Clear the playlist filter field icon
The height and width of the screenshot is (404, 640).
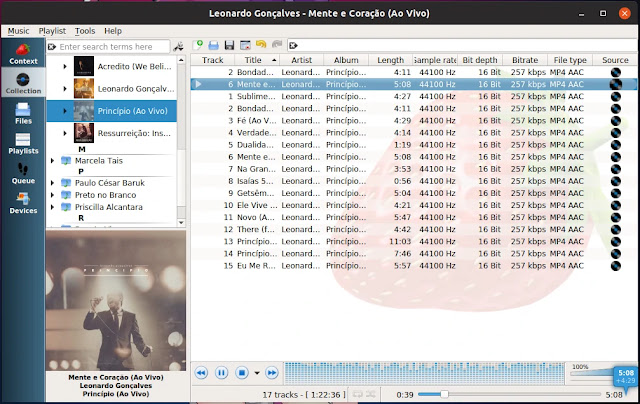click(x=293, y=45)
